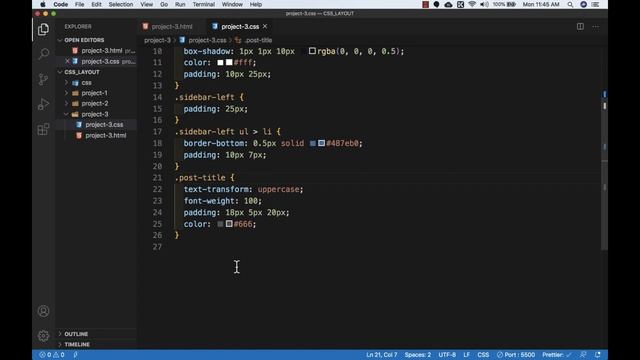Open the Run and Debug view
The image size is (640, 360).
click(x=43, y=104)
